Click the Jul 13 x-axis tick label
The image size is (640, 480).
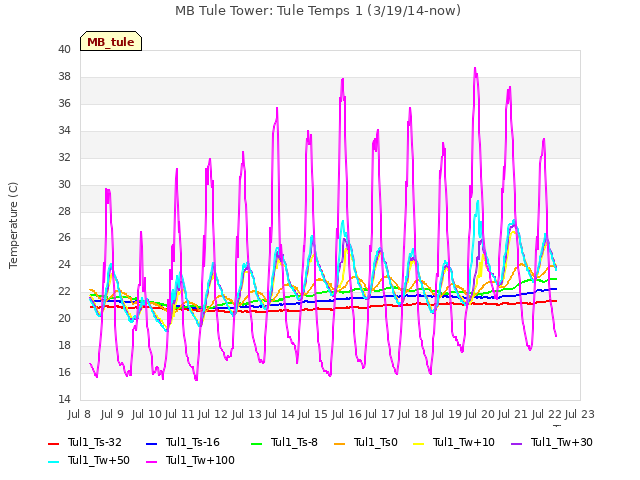[247, 414]
